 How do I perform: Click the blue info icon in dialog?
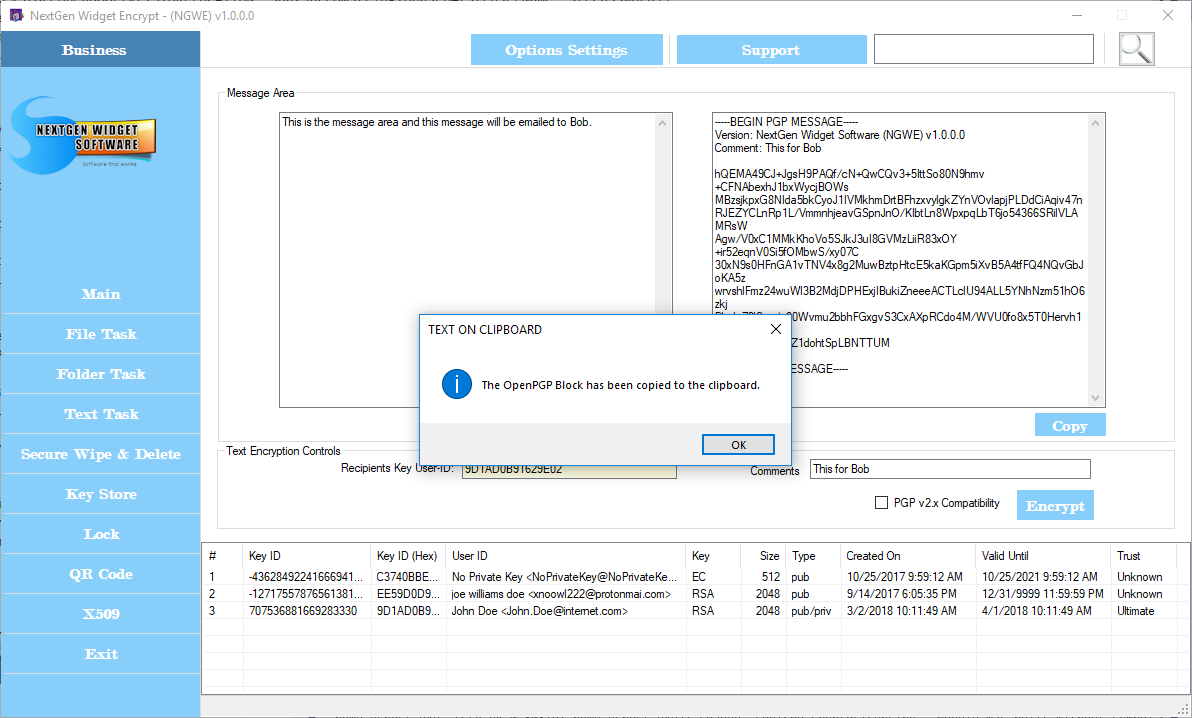tap(457, 385)
